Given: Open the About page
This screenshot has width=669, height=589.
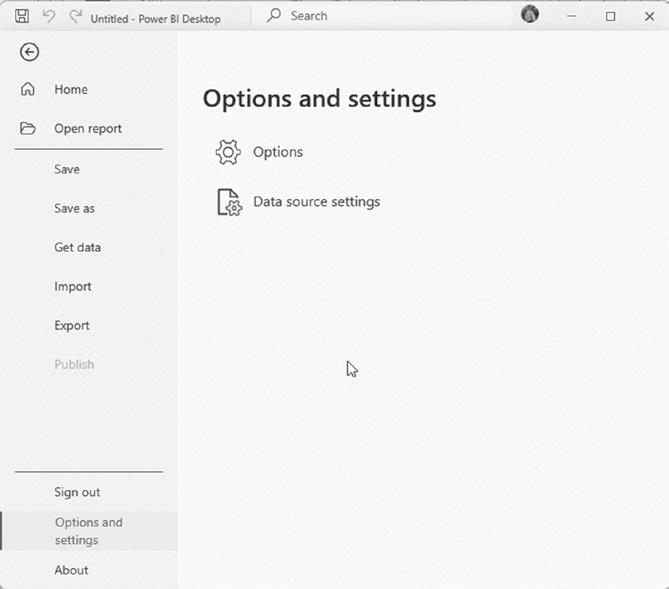Looking at the screenshot, I should 71,570.
